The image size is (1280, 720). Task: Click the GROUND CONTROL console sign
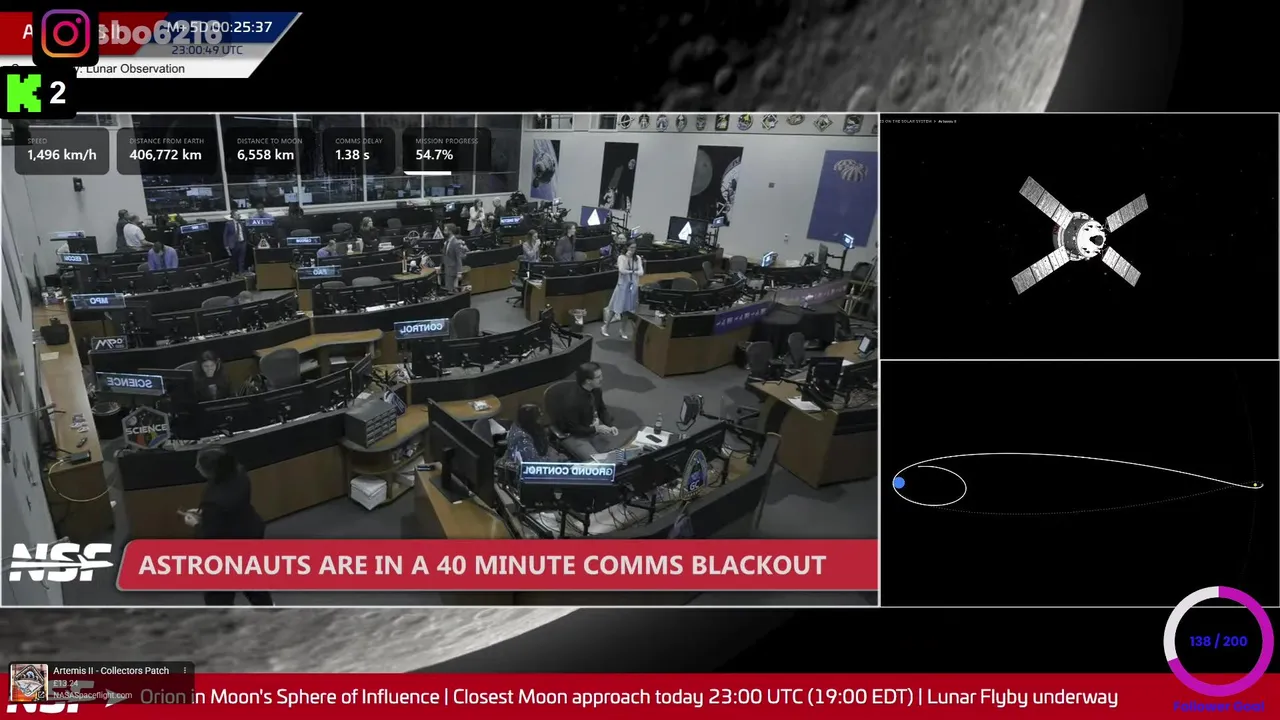(x=567, y=471)
